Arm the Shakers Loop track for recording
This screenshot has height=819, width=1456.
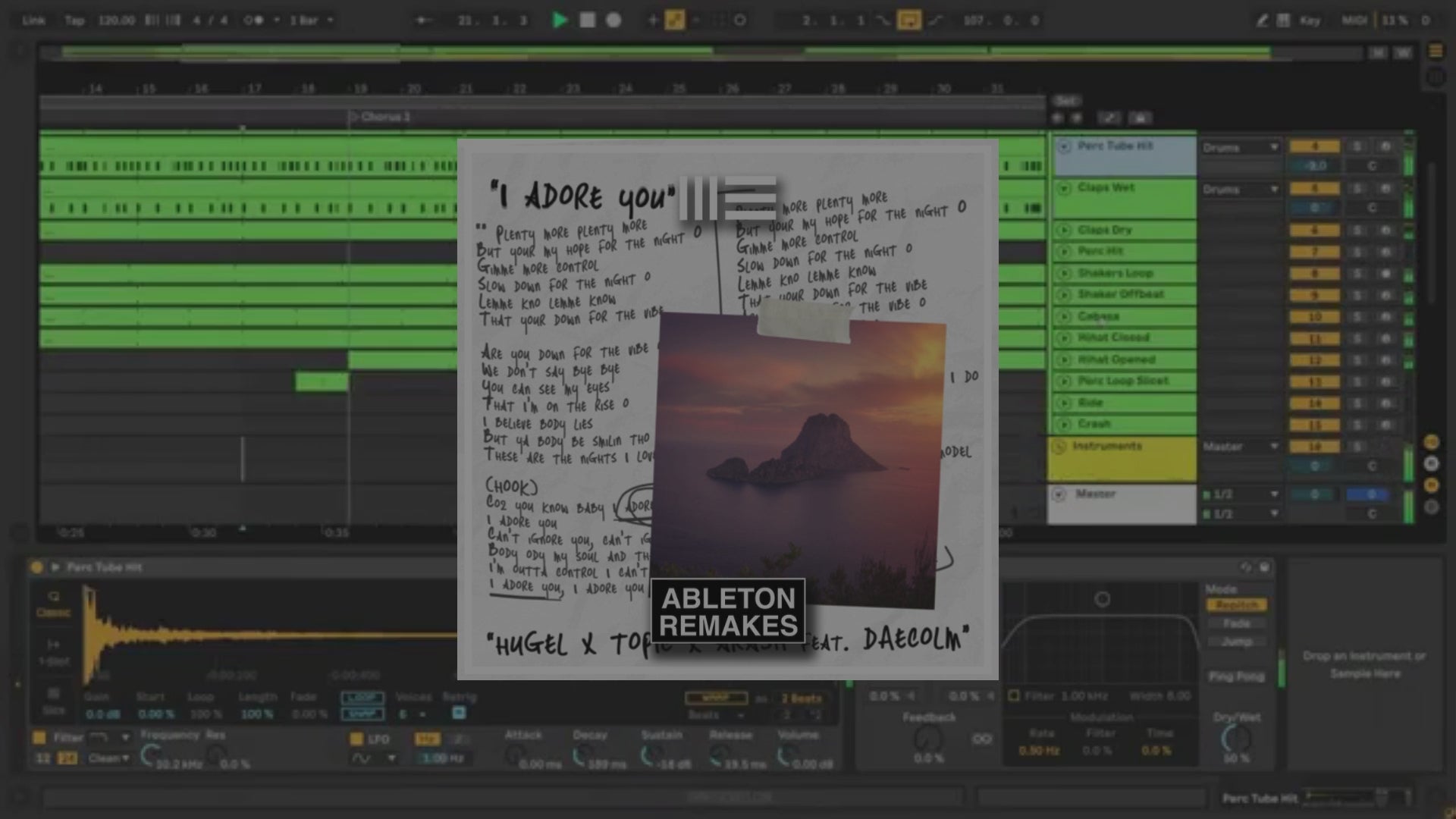click(1385, 274)
